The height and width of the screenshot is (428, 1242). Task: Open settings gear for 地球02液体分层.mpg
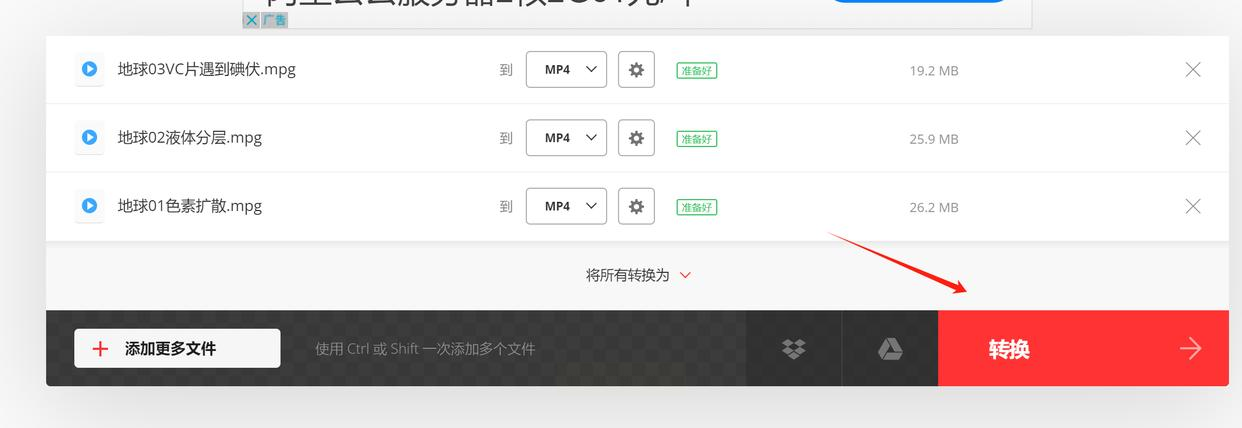pyautogui.click(x=636, y=138)
